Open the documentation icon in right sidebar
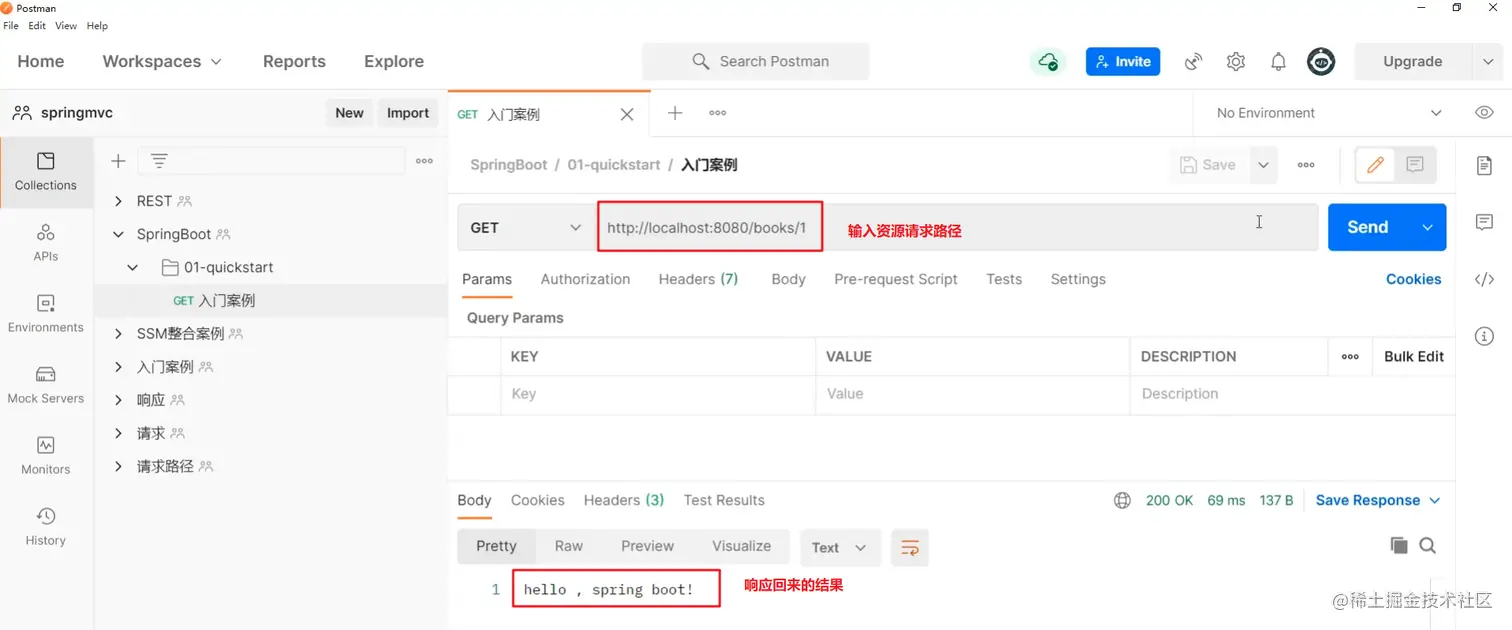This screenshot has height=630, width=1512. (1485, 166)
